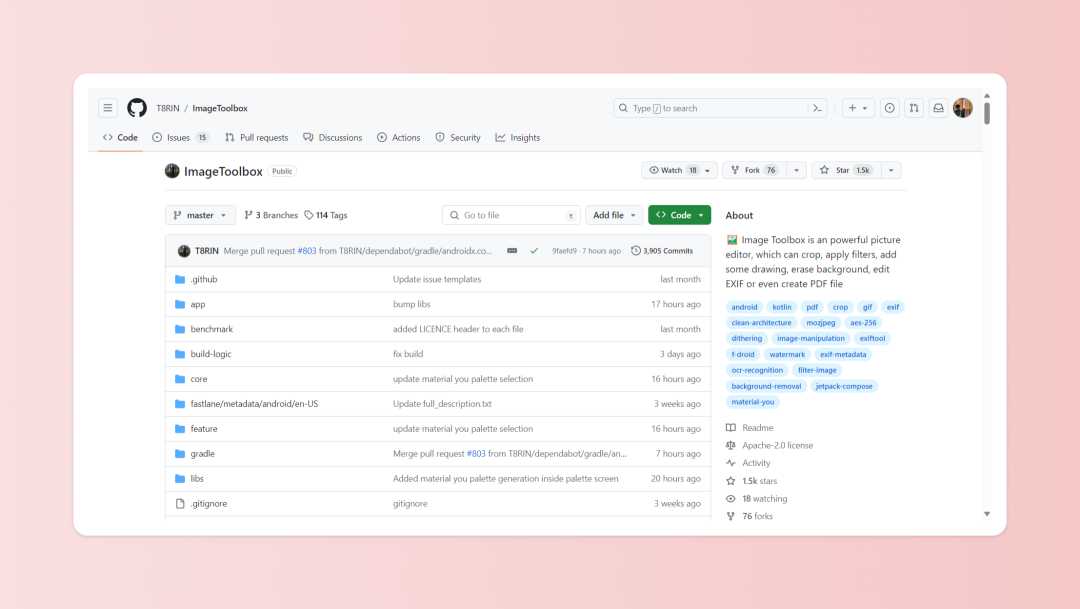The image size is (1080, 609).
Task: Click the 'material-you' topic tag
Action: tap(753, 402)
